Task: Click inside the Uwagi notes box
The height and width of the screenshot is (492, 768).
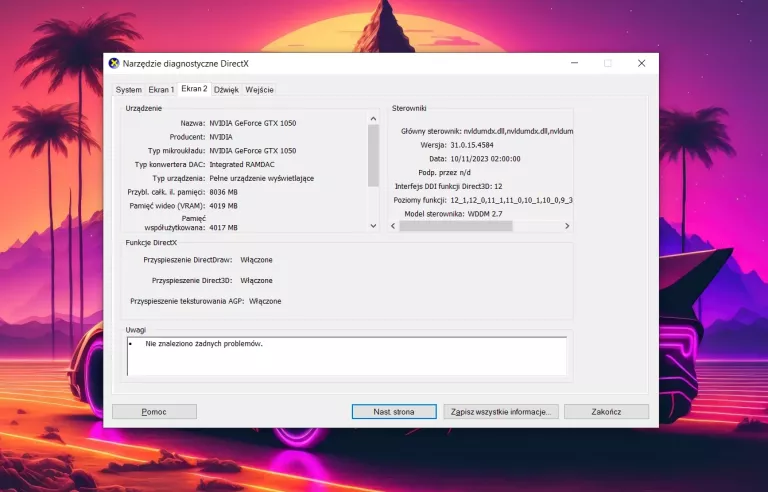Action: 347,356
